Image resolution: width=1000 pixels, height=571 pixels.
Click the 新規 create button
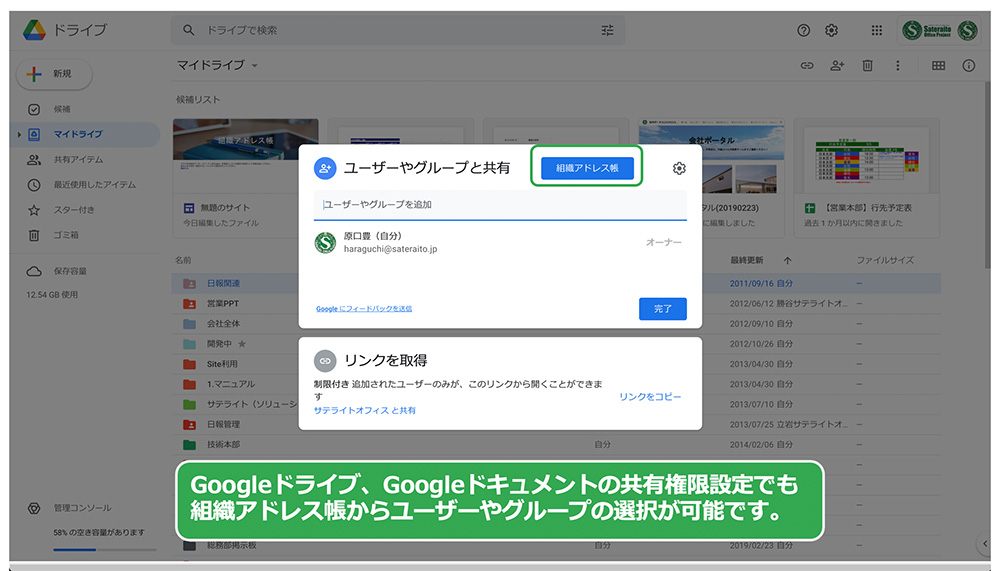coord(54,74)
